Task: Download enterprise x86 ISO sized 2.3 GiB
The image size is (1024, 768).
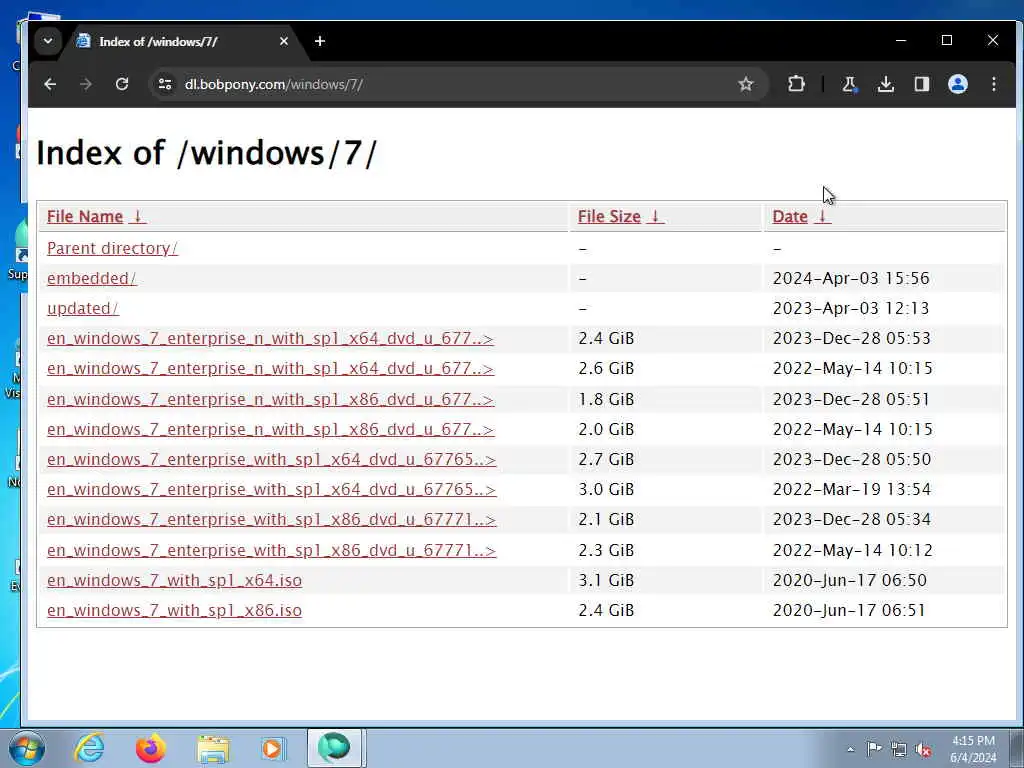Action: (272, 550)
